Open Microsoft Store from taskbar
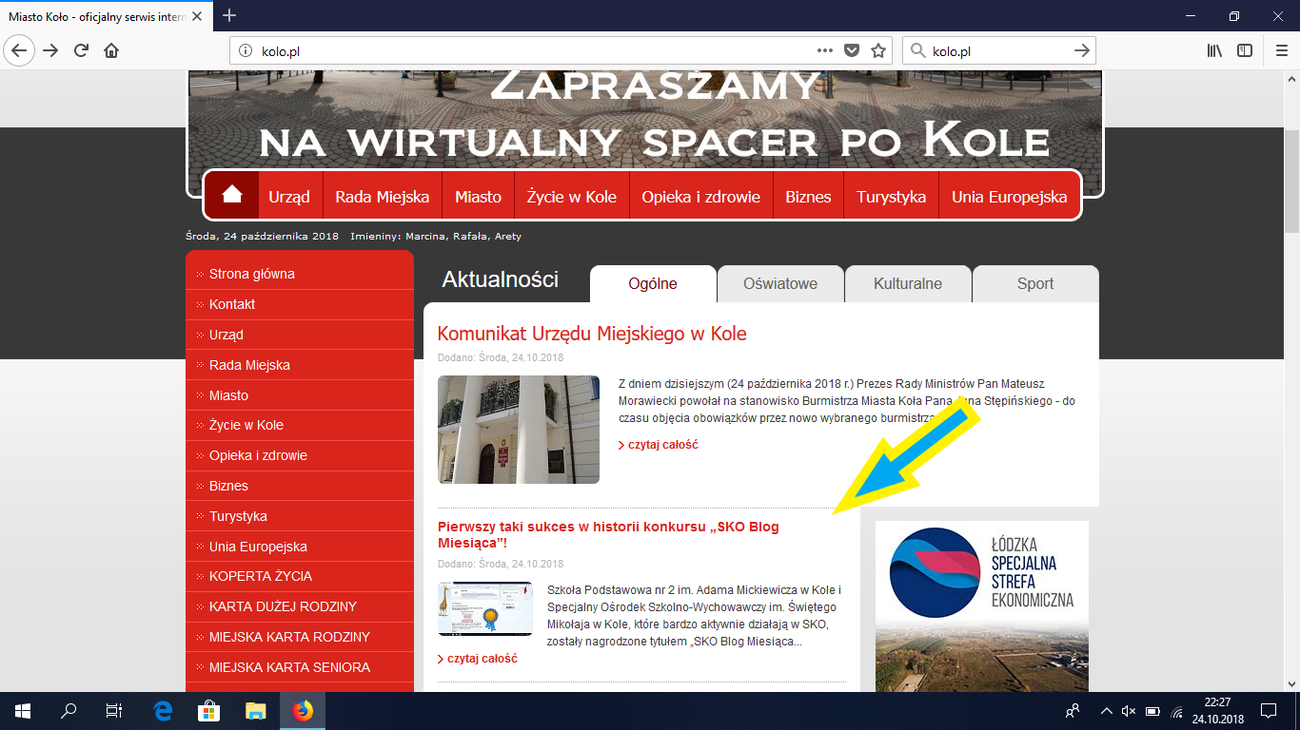Viewport: 1300px width, 730px height. pos(209,711)
